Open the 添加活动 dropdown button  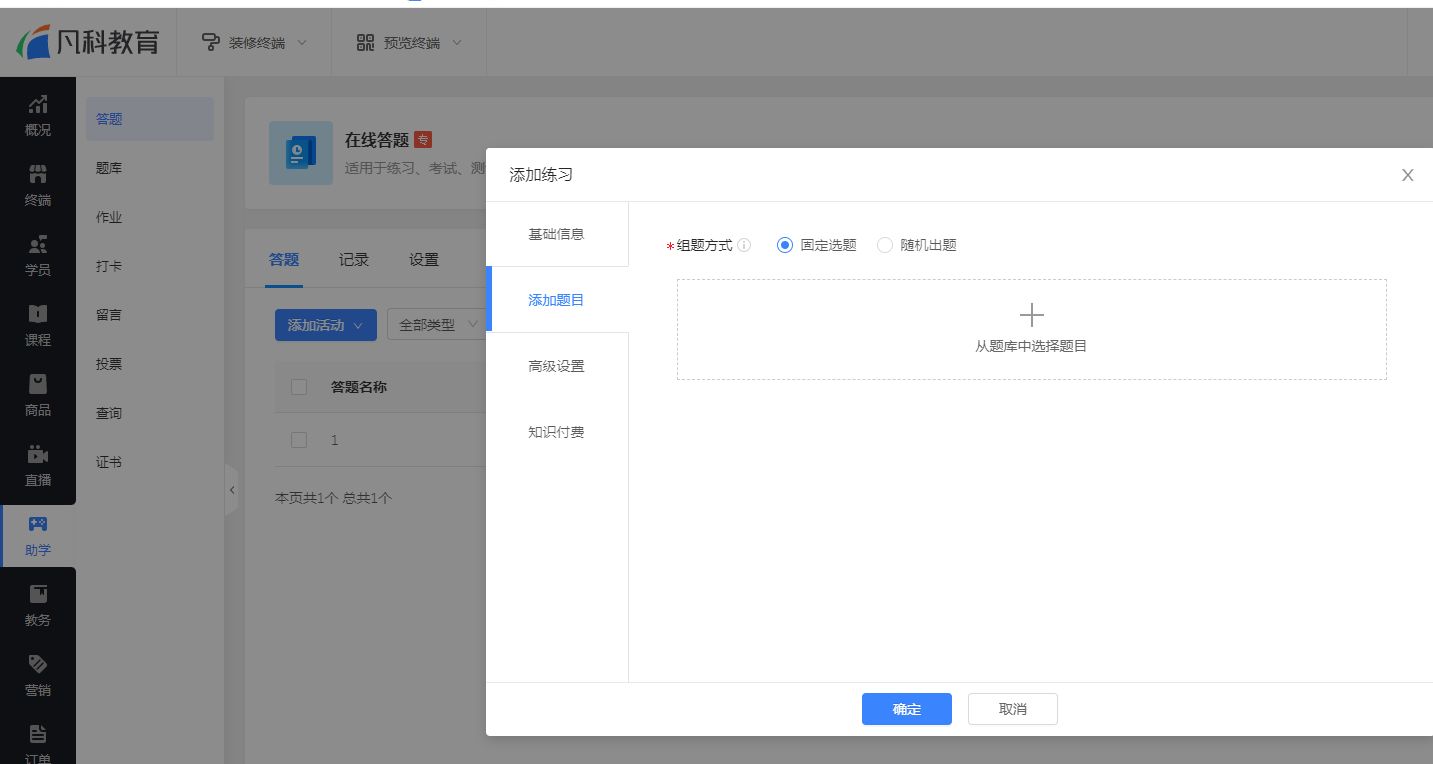[325, 325]
